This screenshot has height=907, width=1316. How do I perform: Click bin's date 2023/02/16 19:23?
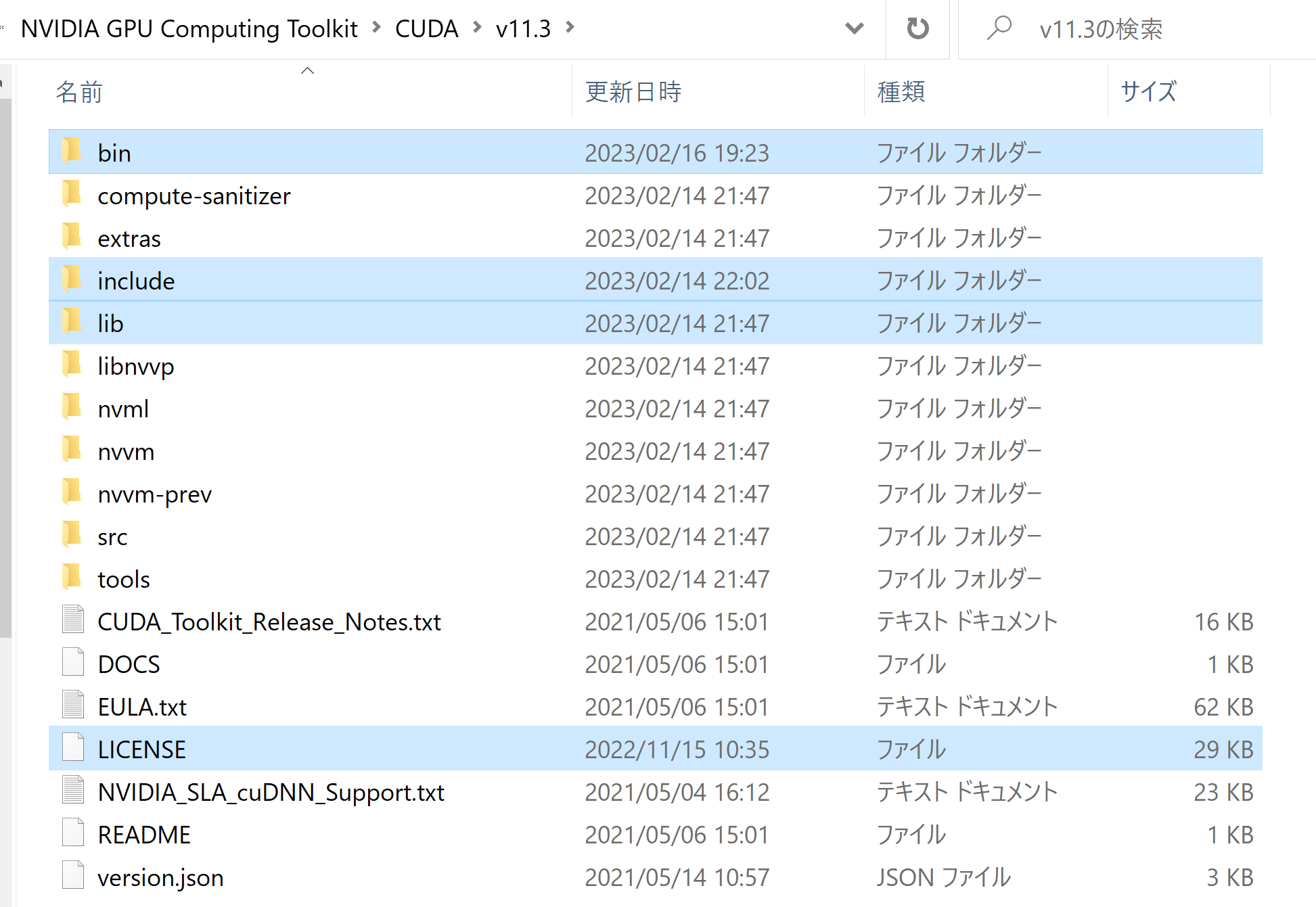tap(677, 154)
